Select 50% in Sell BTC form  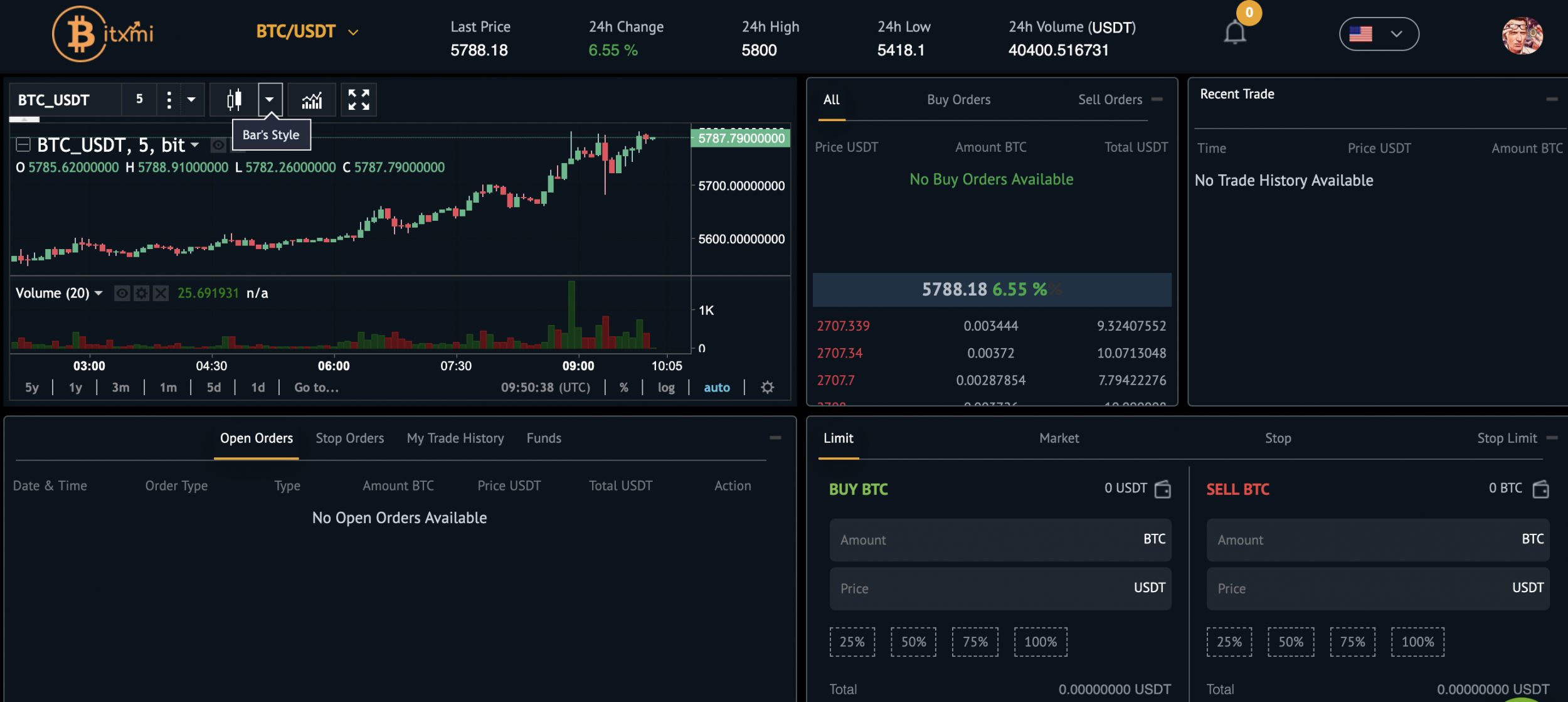coord(1291,642)
